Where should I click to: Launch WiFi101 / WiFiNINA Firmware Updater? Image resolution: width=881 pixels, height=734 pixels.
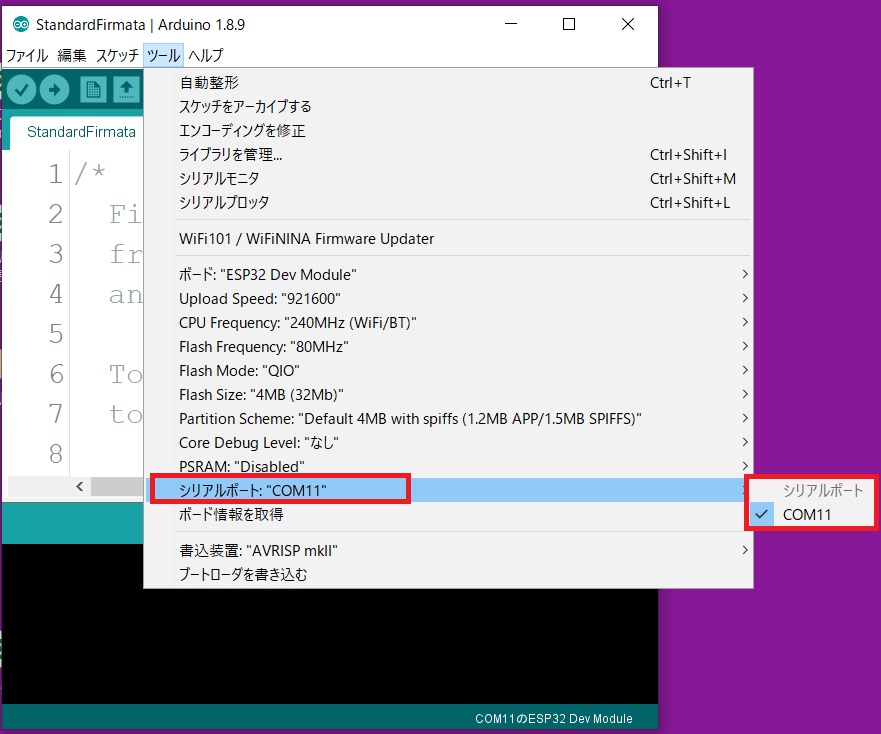(x=448, y=239)
